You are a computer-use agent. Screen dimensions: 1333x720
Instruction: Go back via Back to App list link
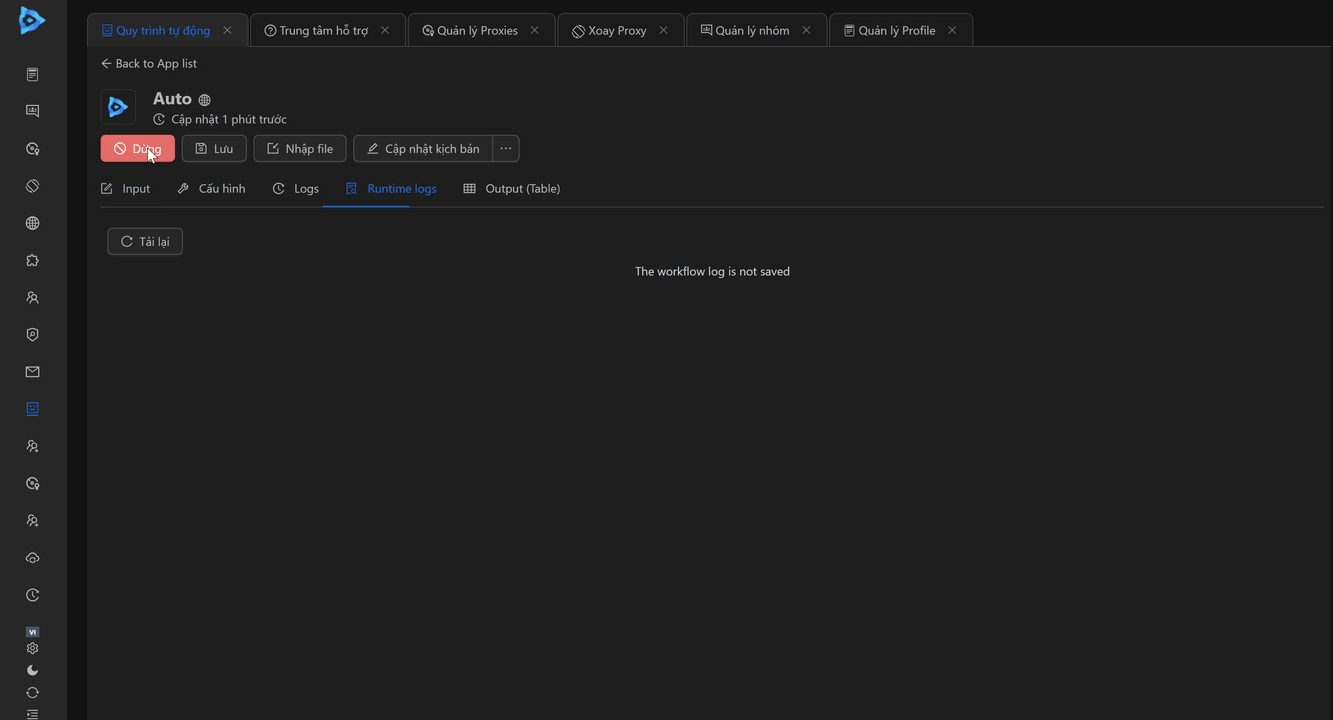pos(149,64)
